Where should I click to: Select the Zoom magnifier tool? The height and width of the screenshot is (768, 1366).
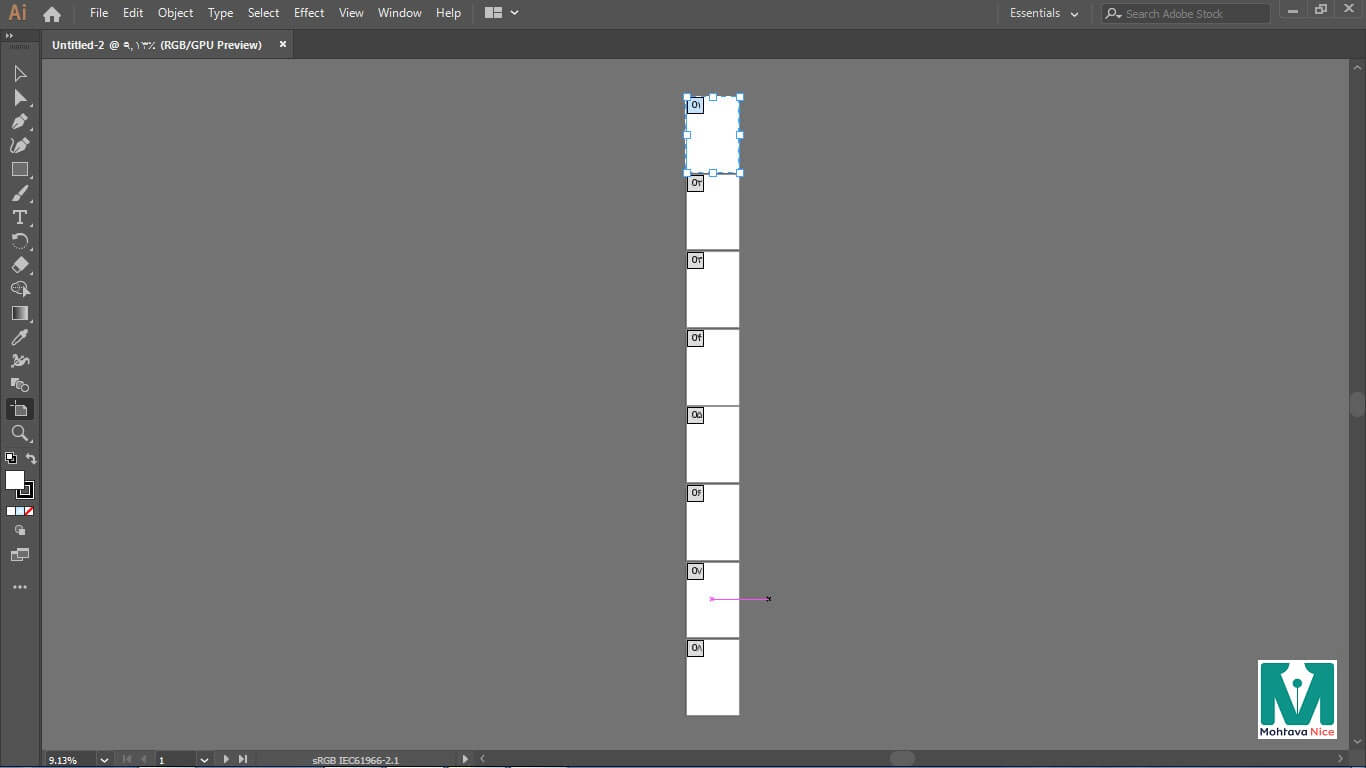click(19, 433)
